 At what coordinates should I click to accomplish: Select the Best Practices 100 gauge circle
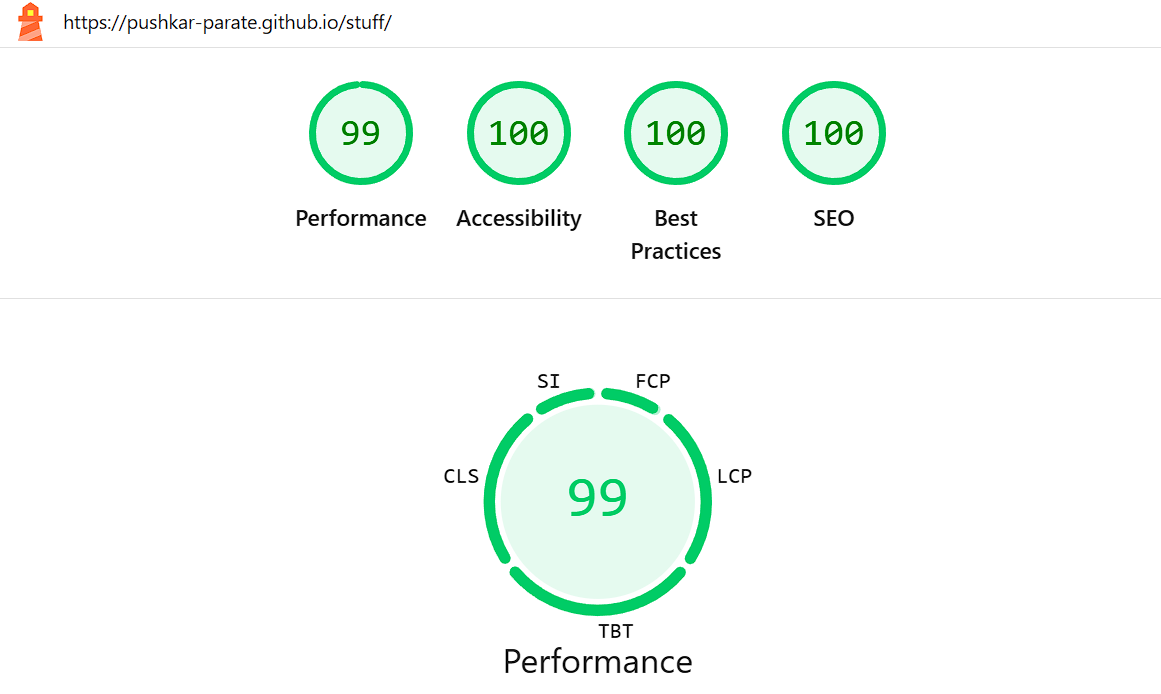pos(676,133)
